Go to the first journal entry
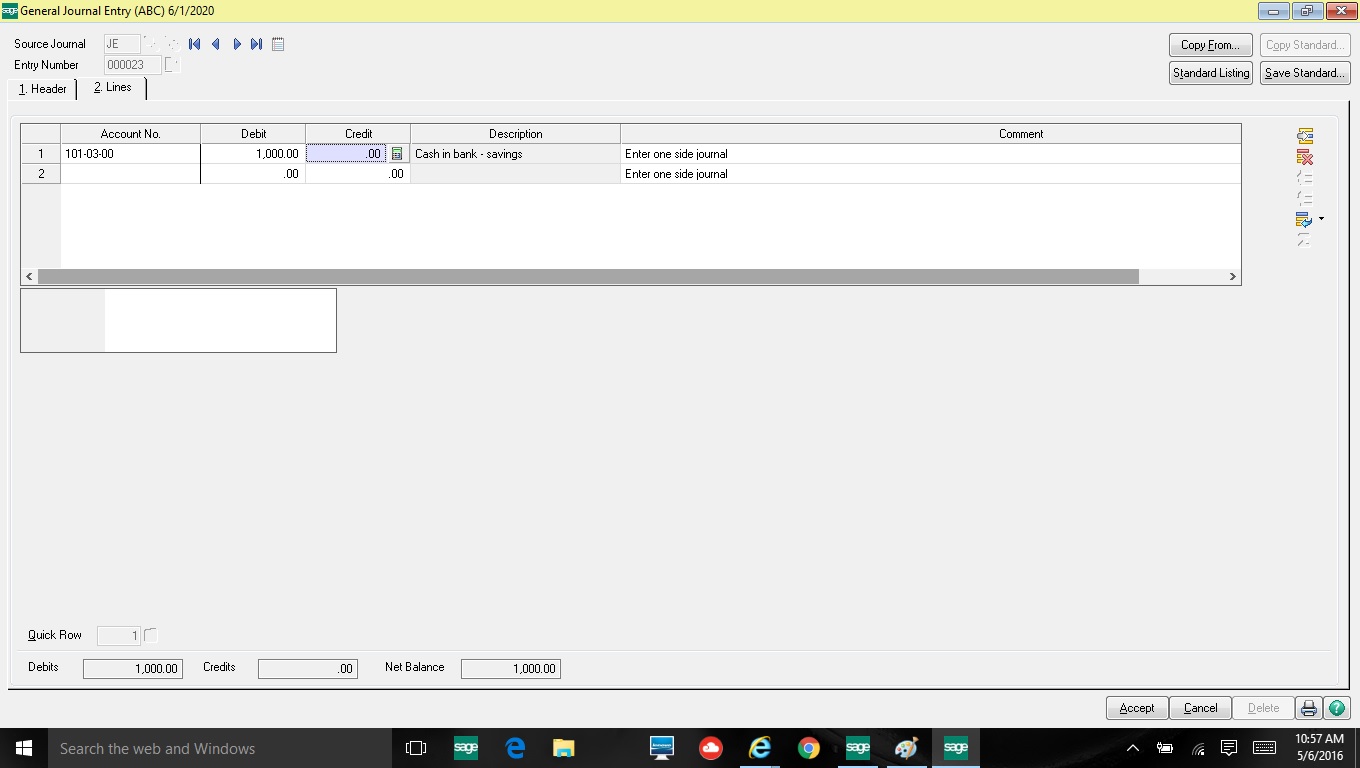Viewport: 1360px width, 768px height. click(194, 44)
